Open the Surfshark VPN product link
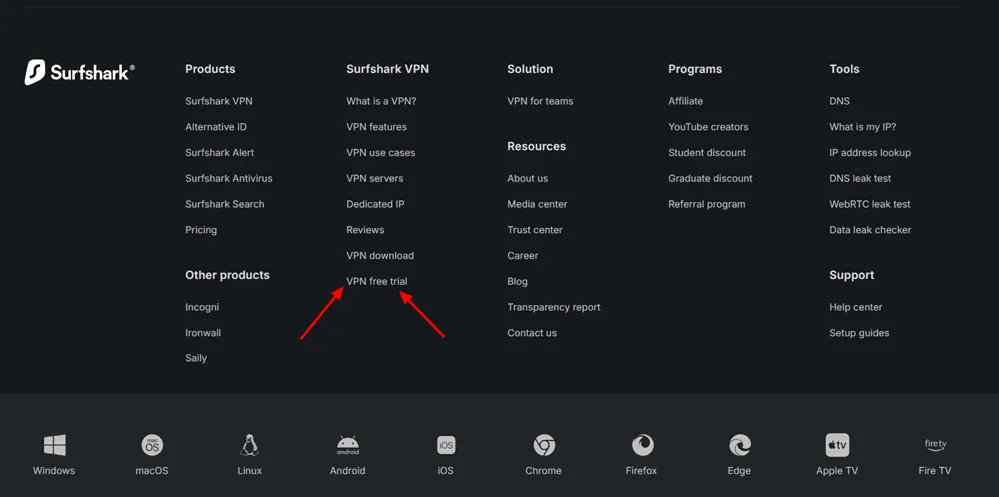This screenshot has width=999, height=497. click(219, 101)
